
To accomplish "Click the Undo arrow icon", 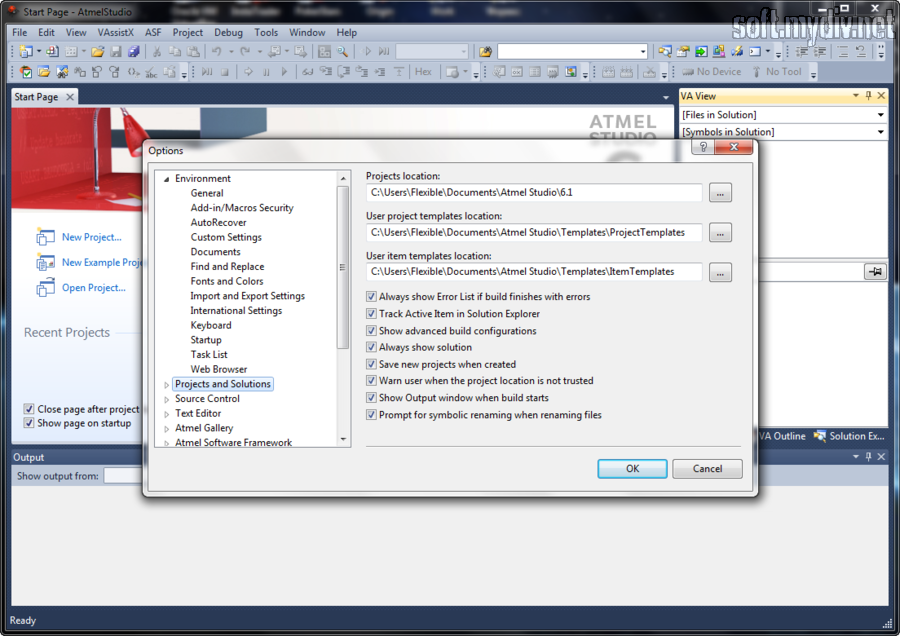I will point(217,52).
